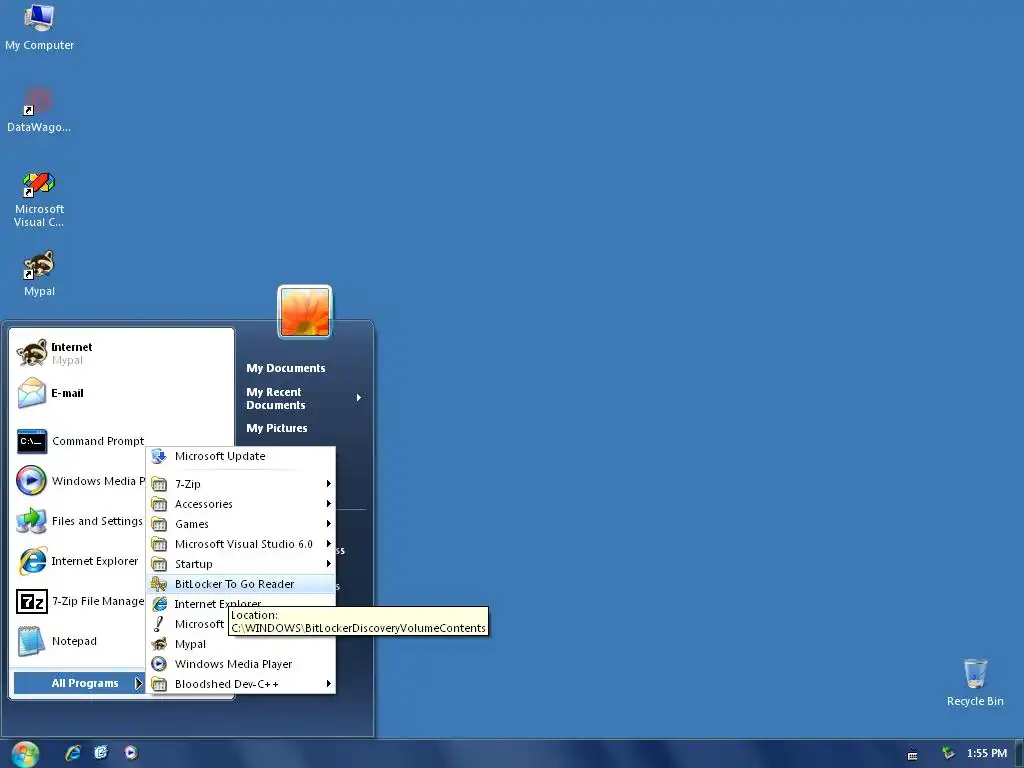This screenshot has width=1024, height=768.
Task: Click the All Programs green arrow
Action: tap(138, 683)
